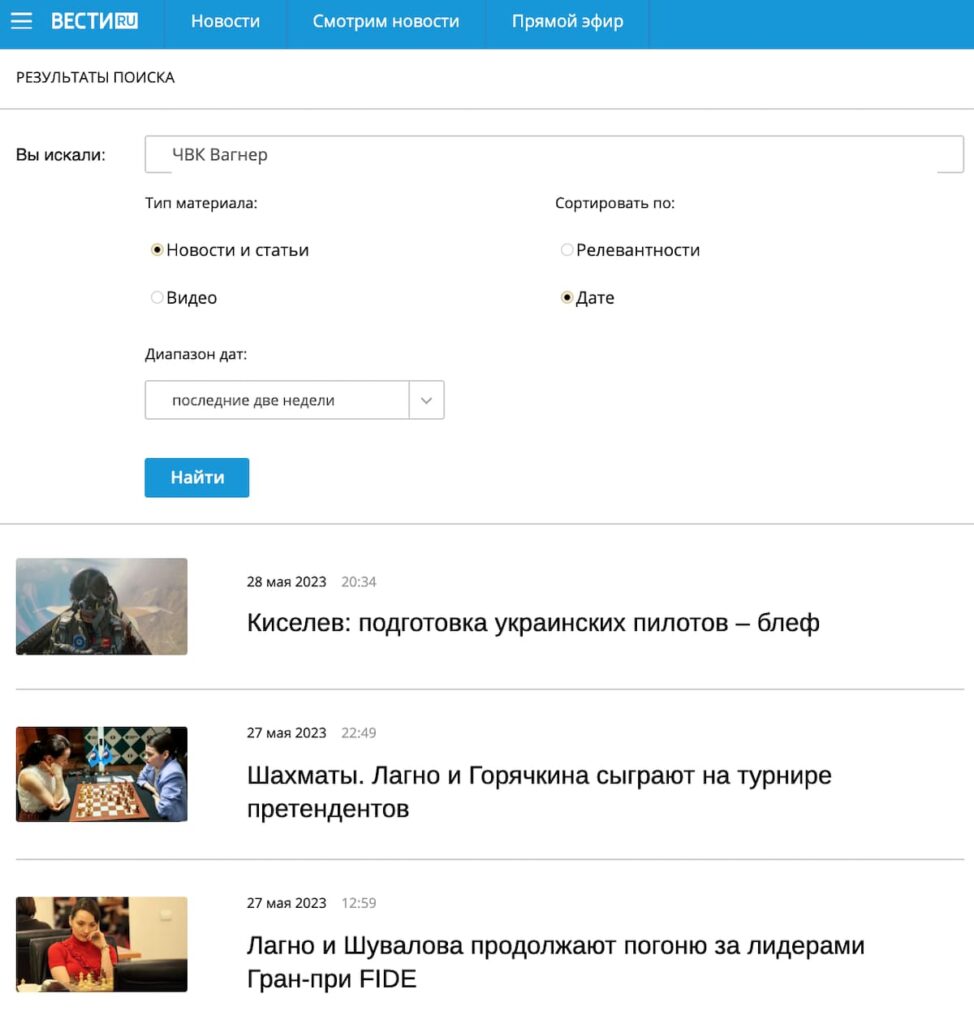Select the Новости и статьи radio button
Viewport: 974px width, 1024px height.
tap(157, 250)
